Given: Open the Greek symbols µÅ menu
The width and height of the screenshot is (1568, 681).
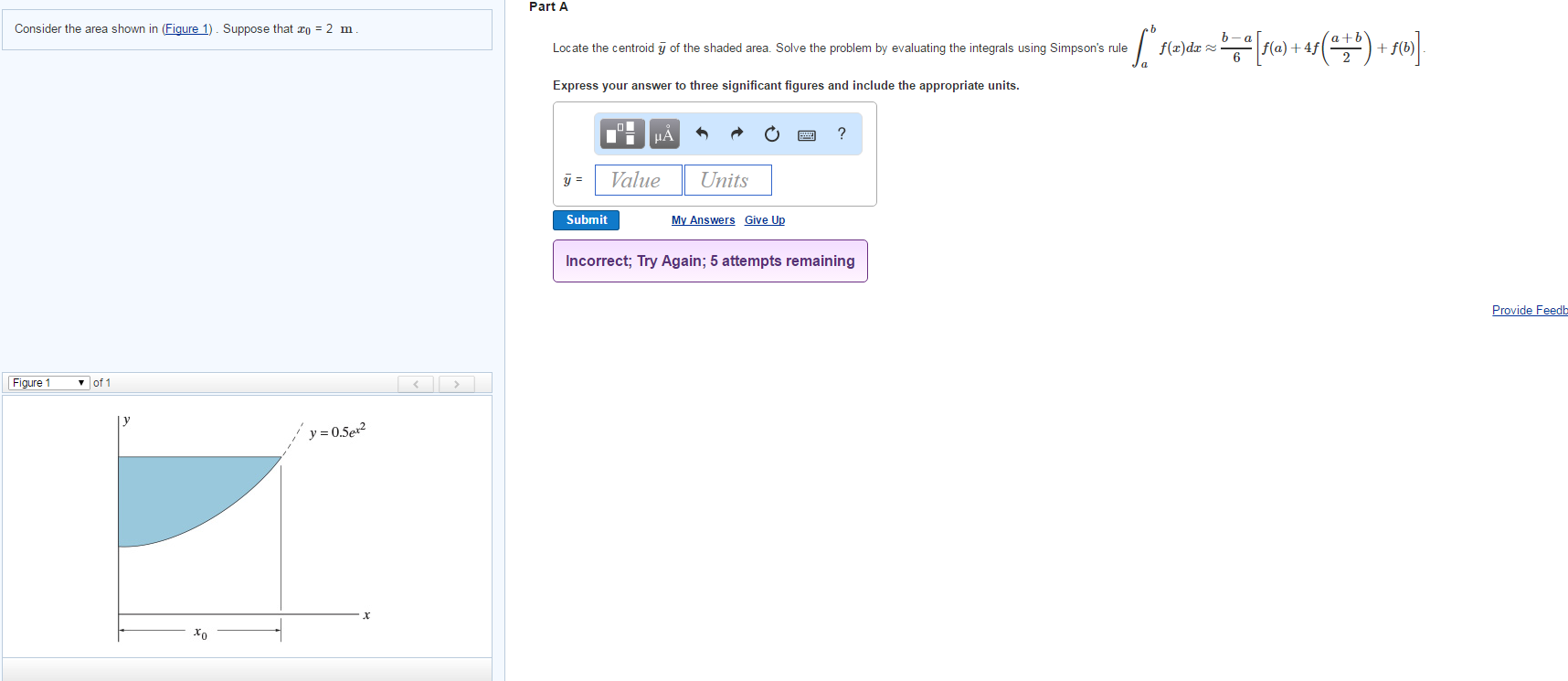Looking at the screenshot, I should [664, 134].
